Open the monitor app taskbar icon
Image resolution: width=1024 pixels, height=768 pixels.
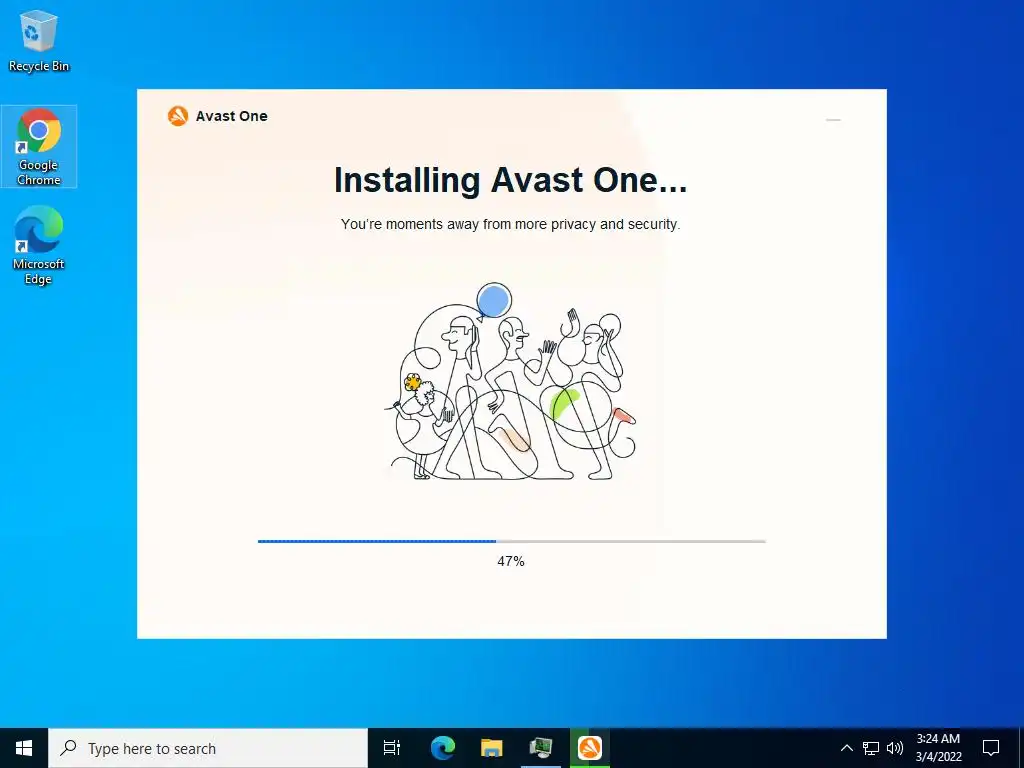click(541, 748)
